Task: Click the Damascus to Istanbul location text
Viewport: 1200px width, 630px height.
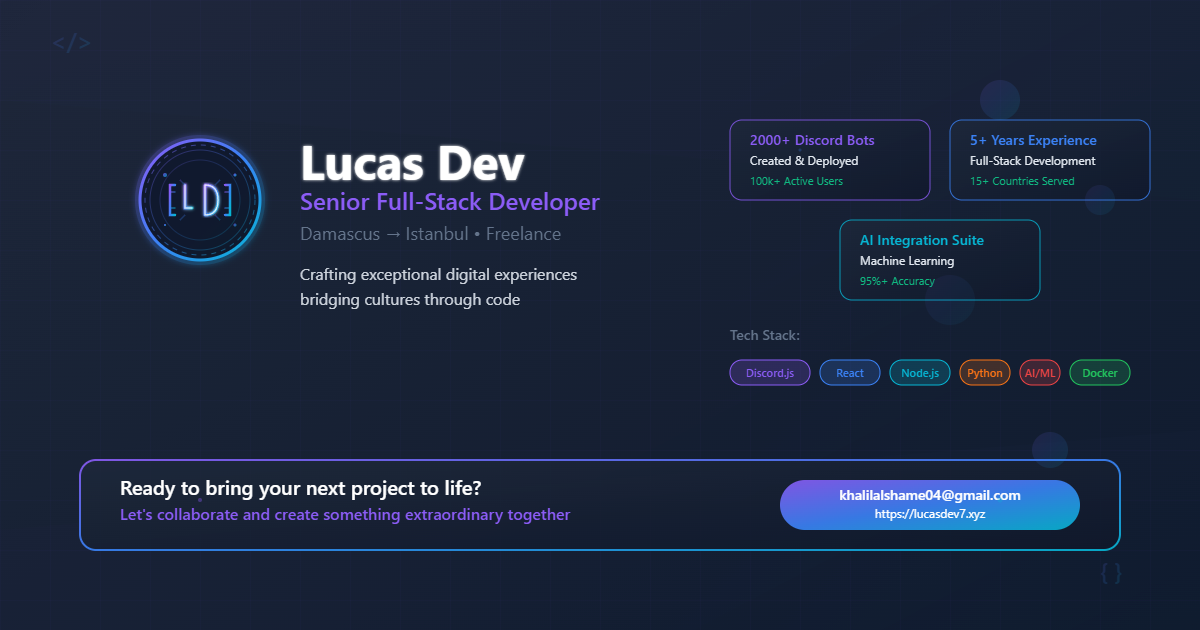Action: 430,233
